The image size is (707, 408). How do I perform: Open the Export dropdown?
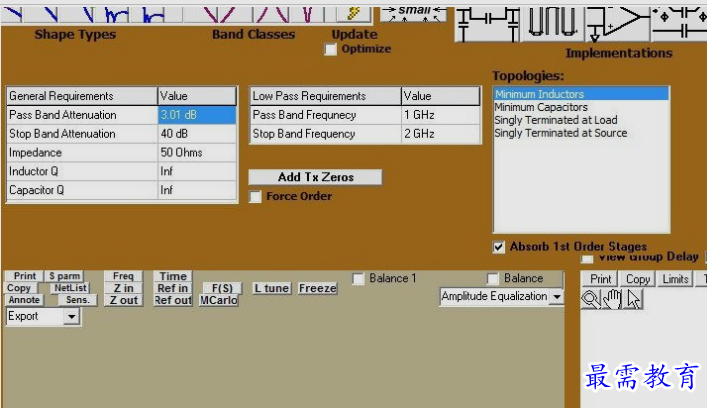pos(71,316)
